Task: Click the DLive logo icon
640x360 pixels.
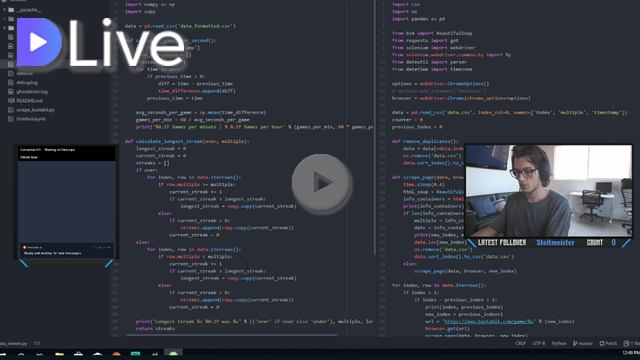Action: pos(39,42)
